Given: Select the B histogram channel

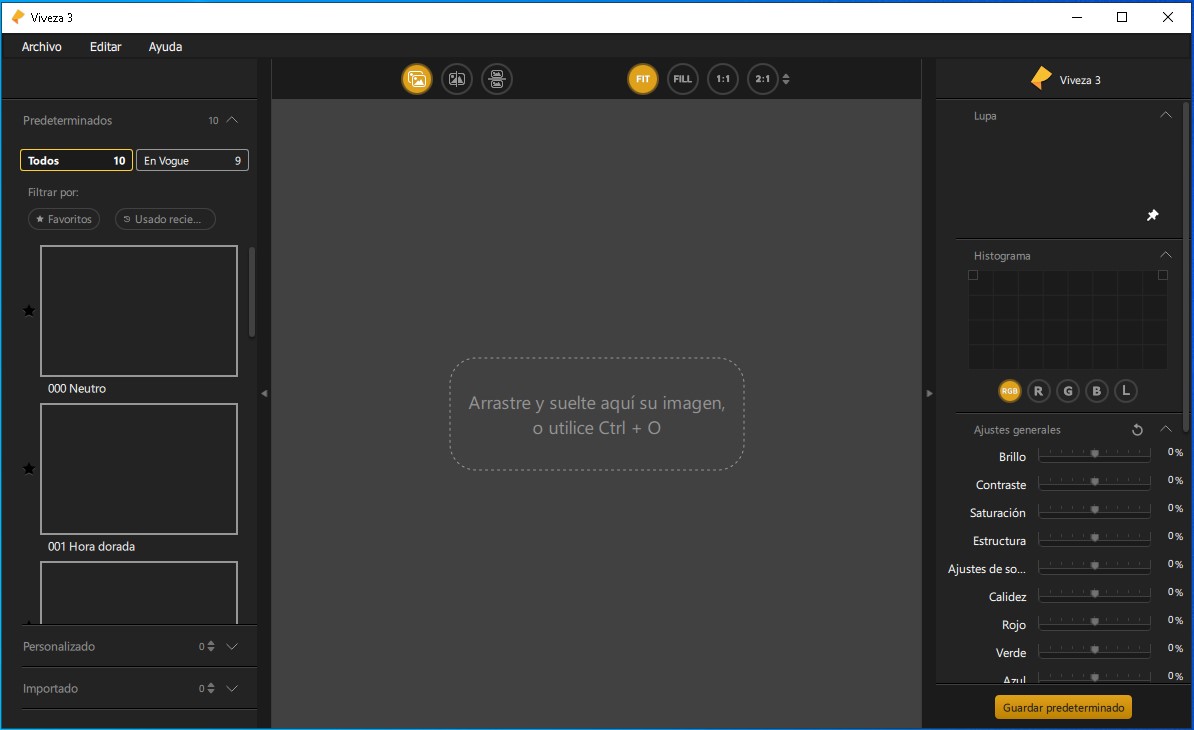Looking at the screenshot, I should point(1097,391).
